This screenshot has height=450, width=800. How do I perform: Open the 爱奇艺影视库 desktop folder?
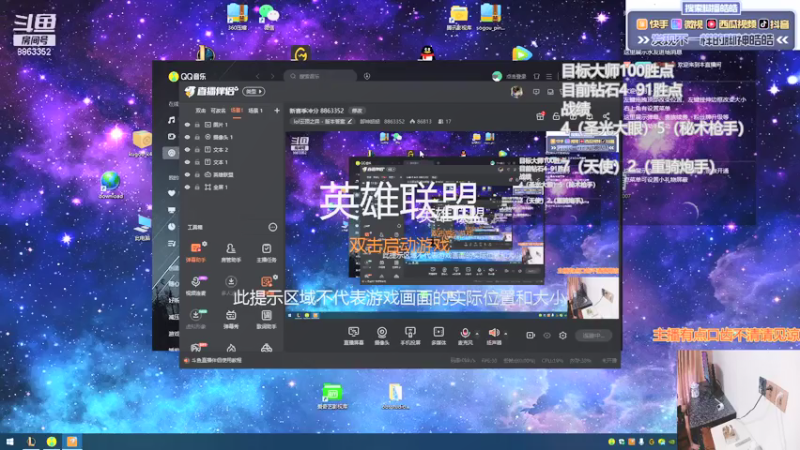point(332,397)
